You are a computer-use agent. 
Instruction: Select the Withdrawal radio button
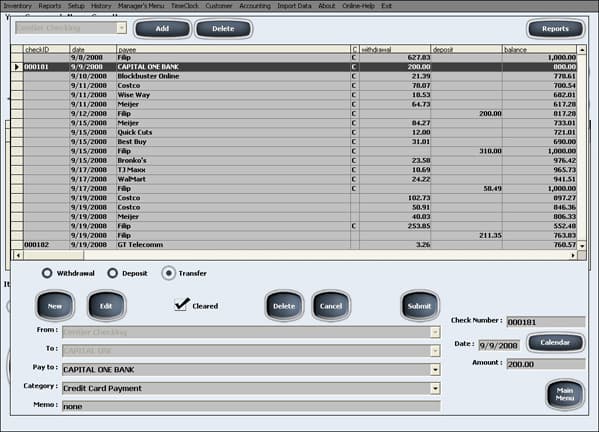pyautogui.click(x=47, y=273)
